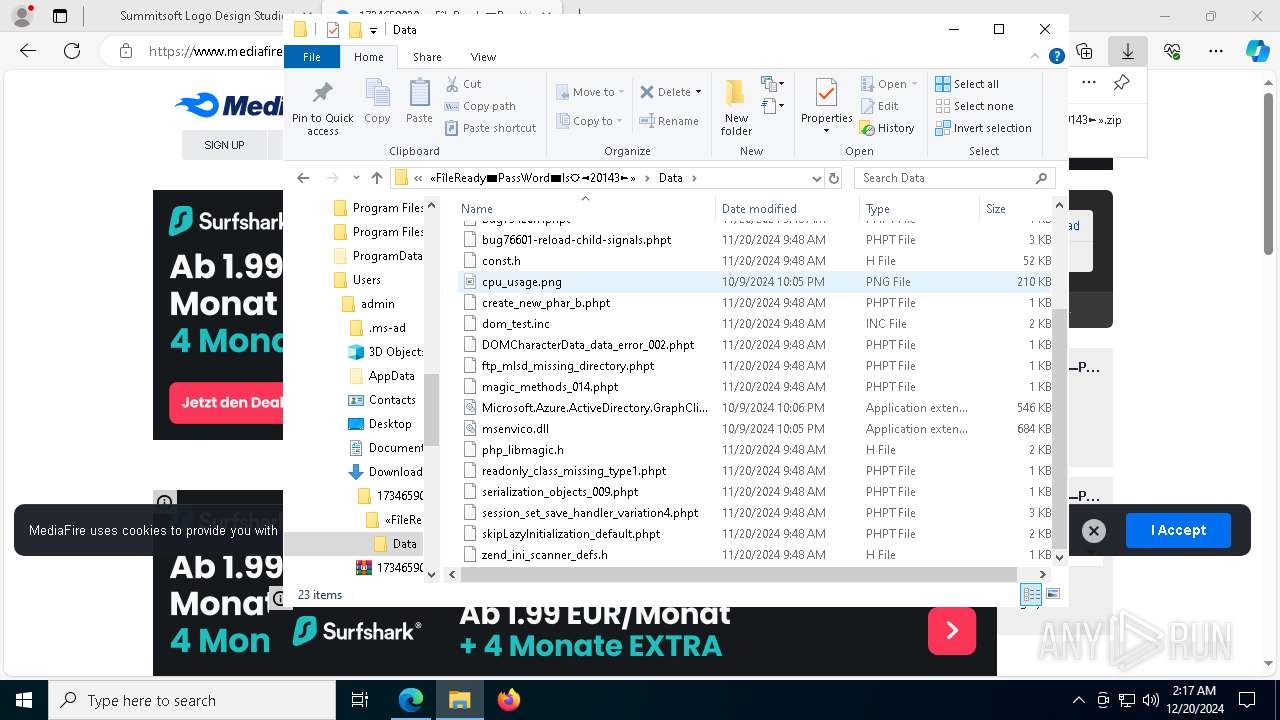
Task: Select cpu_usage.png file
Action: [x=755, y=282]
